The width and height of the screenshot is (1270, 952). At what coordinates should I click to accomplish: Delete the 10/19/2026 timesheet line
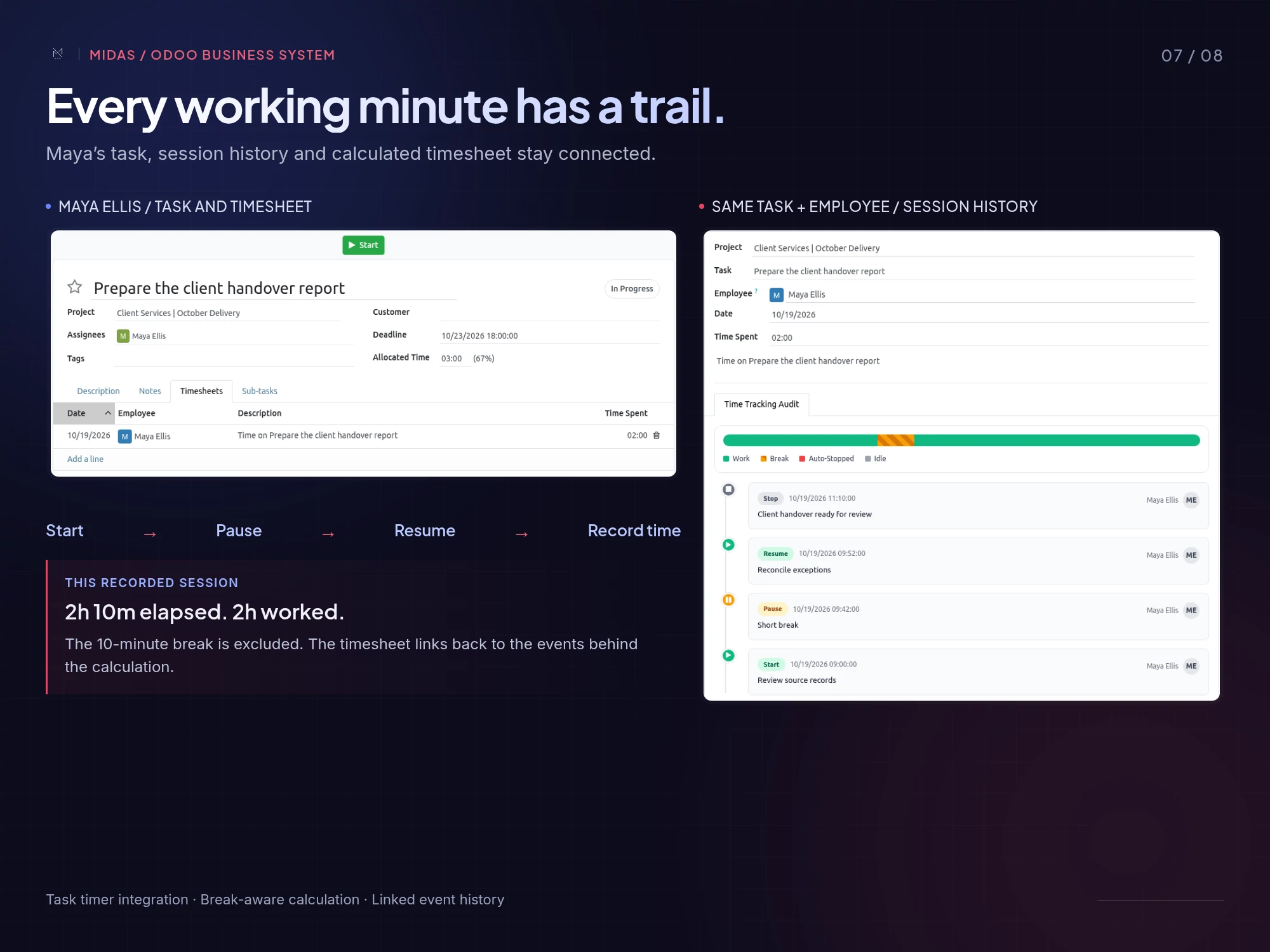click(x=657, y=435)
